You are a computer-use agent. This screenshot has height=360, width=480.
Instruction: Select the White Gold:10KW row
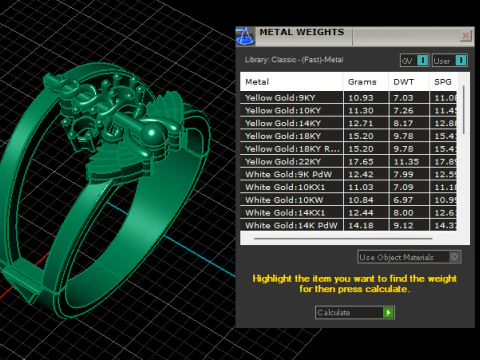(x=349, y=200)
